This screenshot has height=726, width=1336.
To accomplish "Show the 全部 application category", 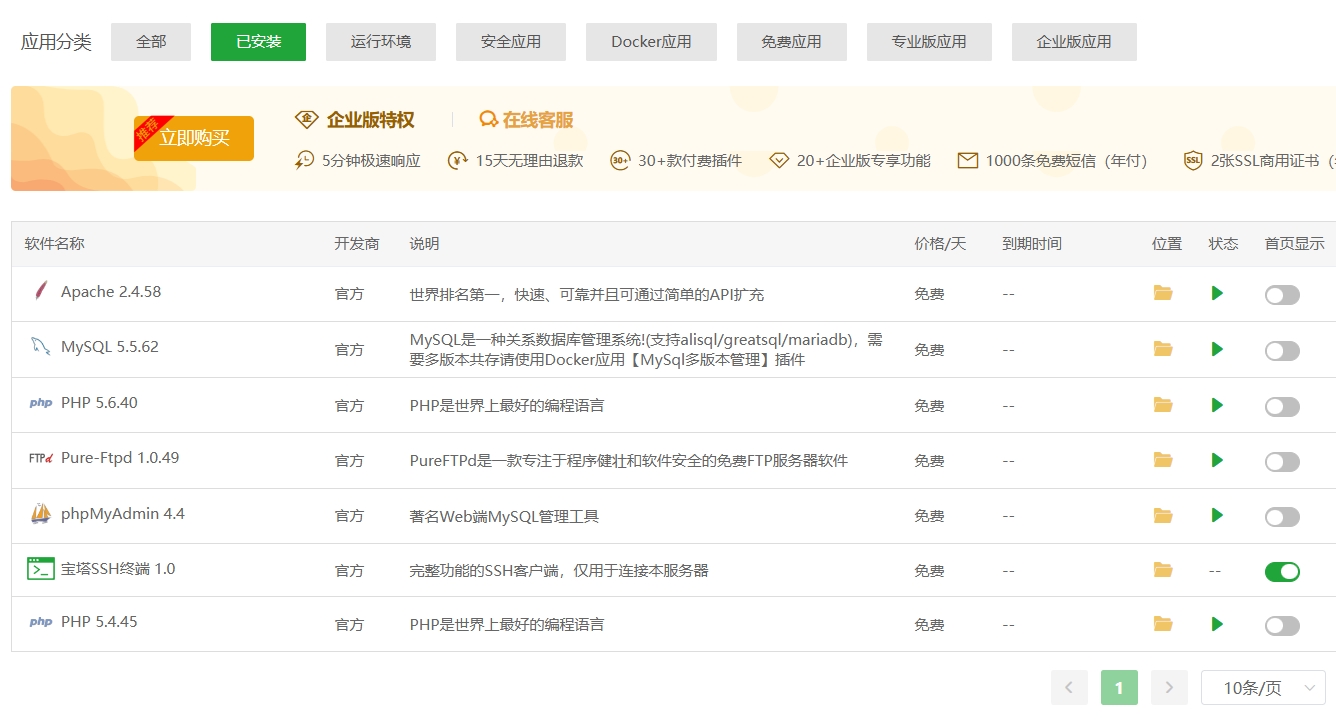I will click(151, 42).
